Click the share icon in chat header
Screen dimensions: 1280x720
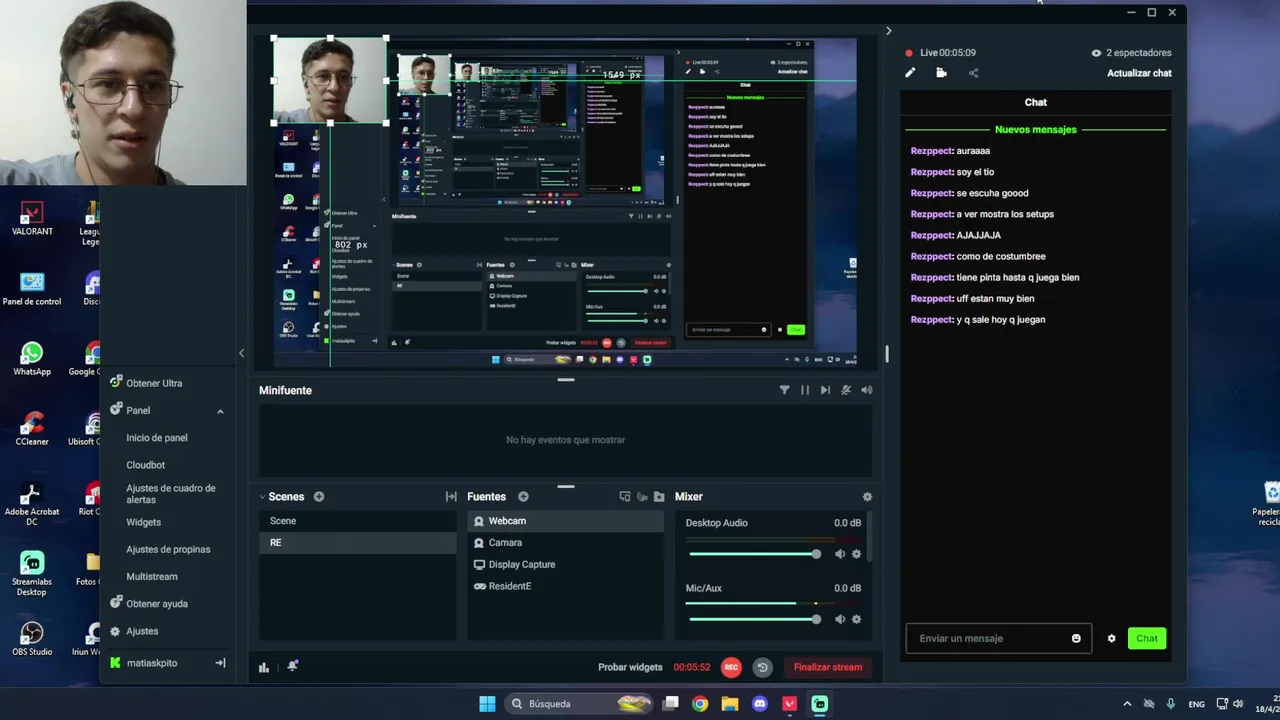973,73
